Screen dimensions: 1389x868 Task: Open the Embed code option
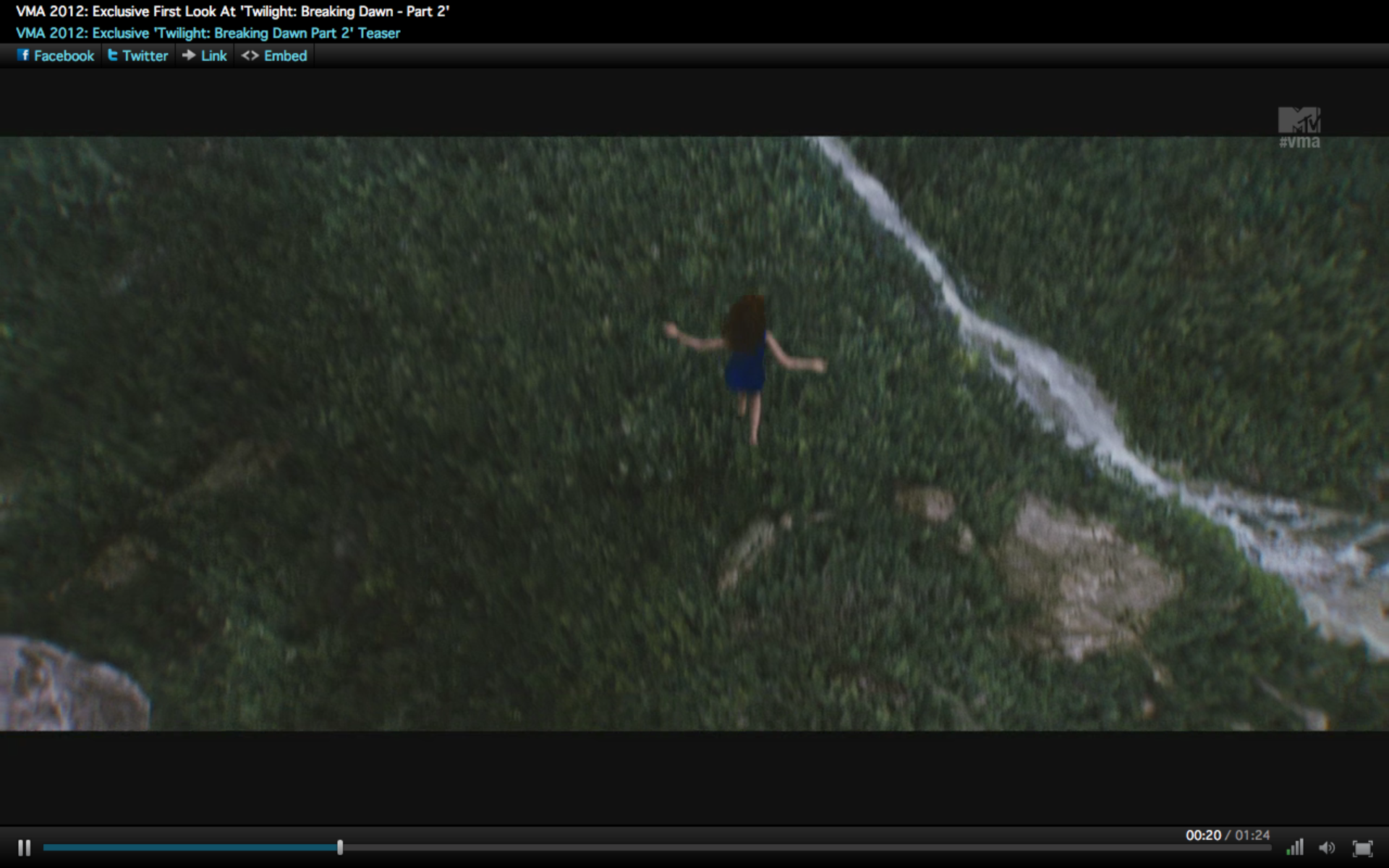[x=285, y=56]
